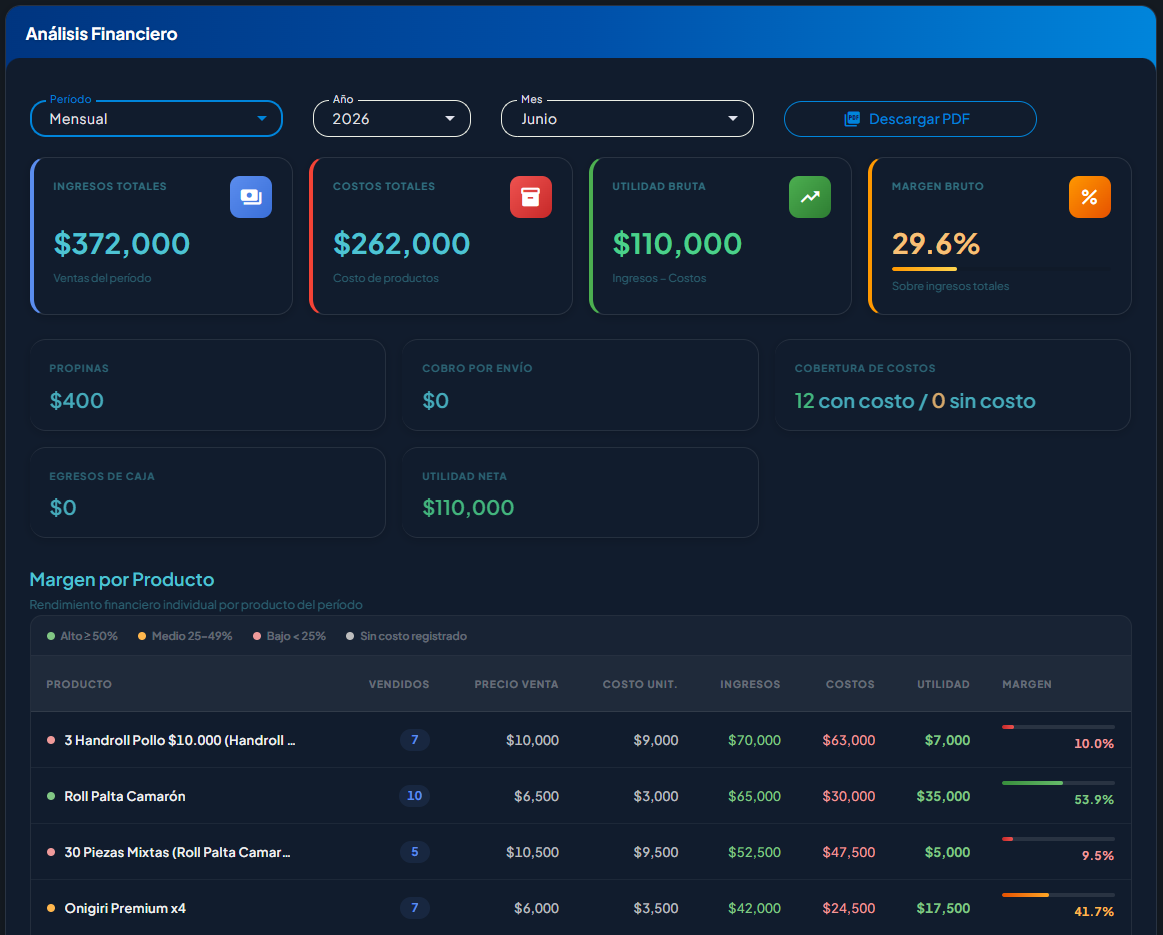Select the 30 Piezas Mixtas product row
The height and width of the screenshot is (935, 1163).
(581, 852)
